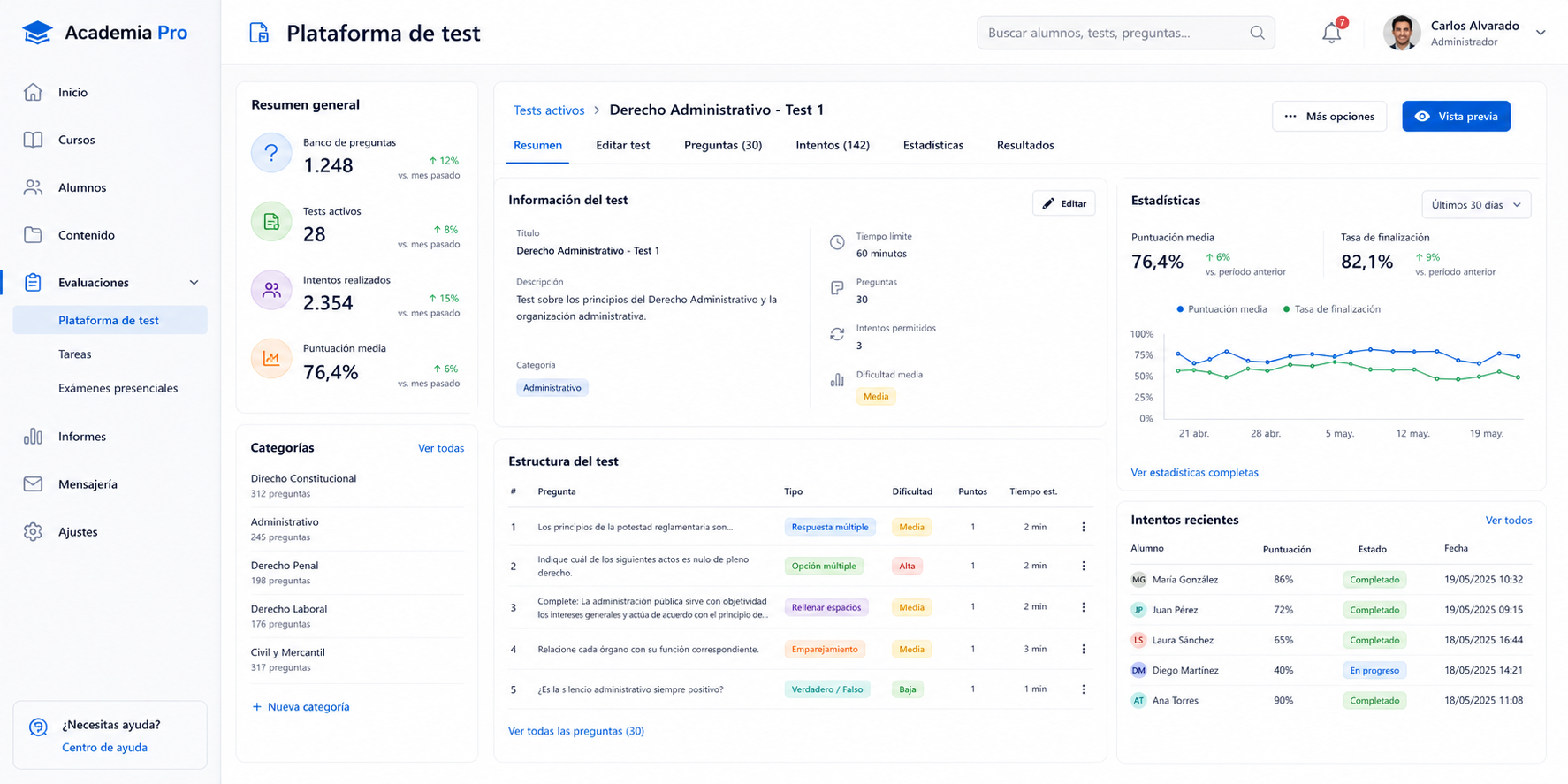Open the notifications bell
This screenshot has height=784, width=1568.
coord(1332,34)
